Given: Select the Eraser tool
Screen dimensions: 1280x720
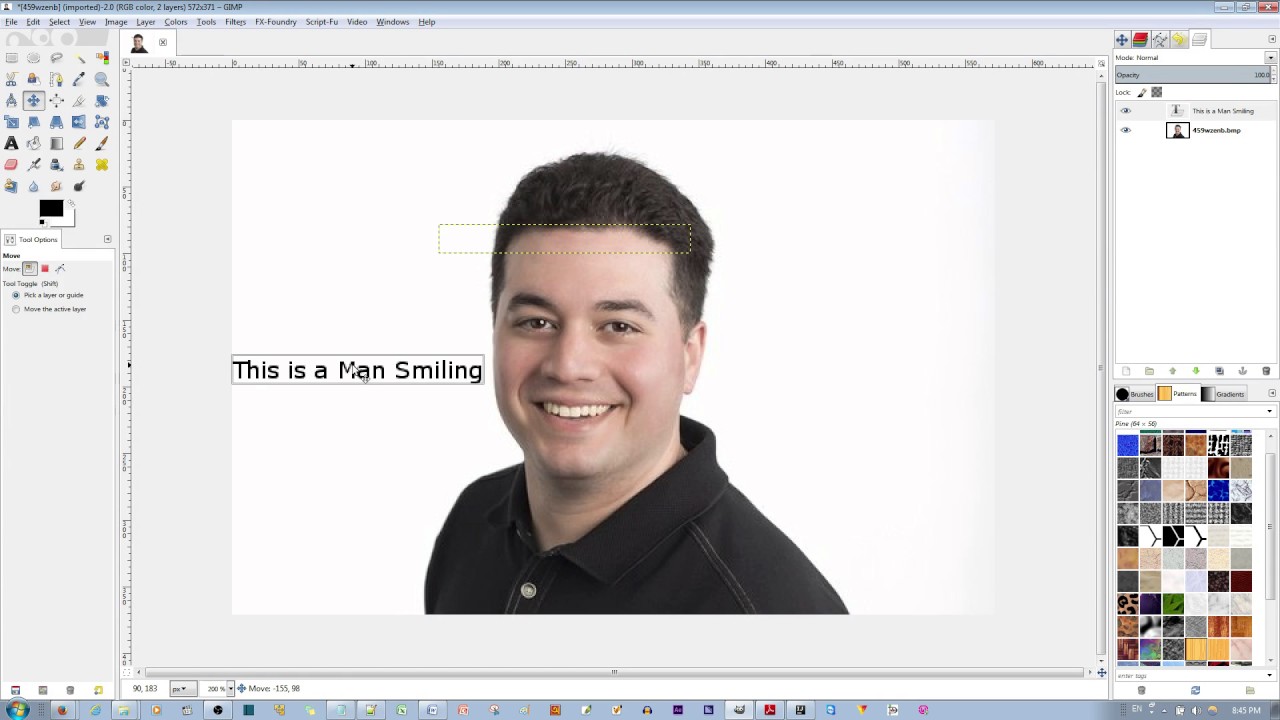Looking at the screenshot, I should (x=11, y=164).
